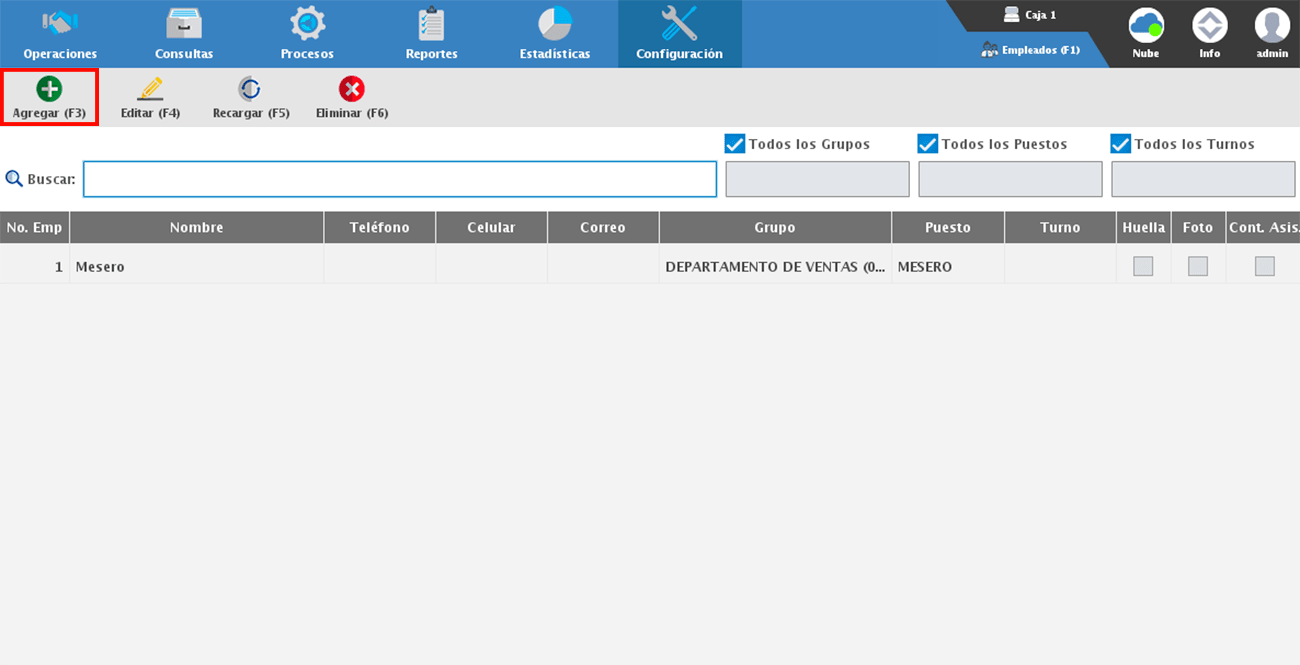Uncheck Todos los Grupos checkbox
Image resolution: width=1300 pixels, height=665 pixels.
pyautogui.click(x=735, y=144)
